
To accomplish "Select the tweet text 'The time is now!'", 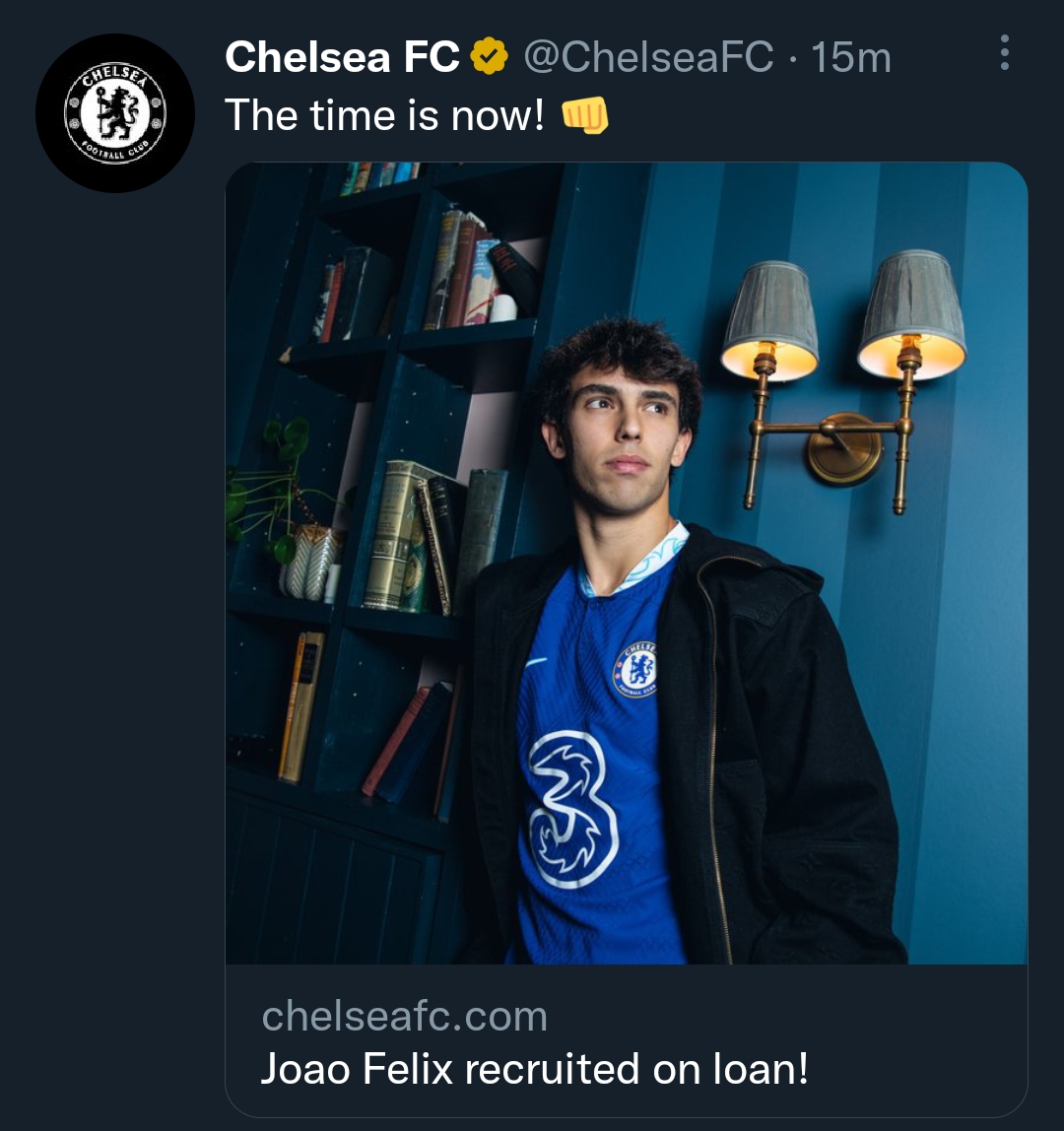I will 384,116.
